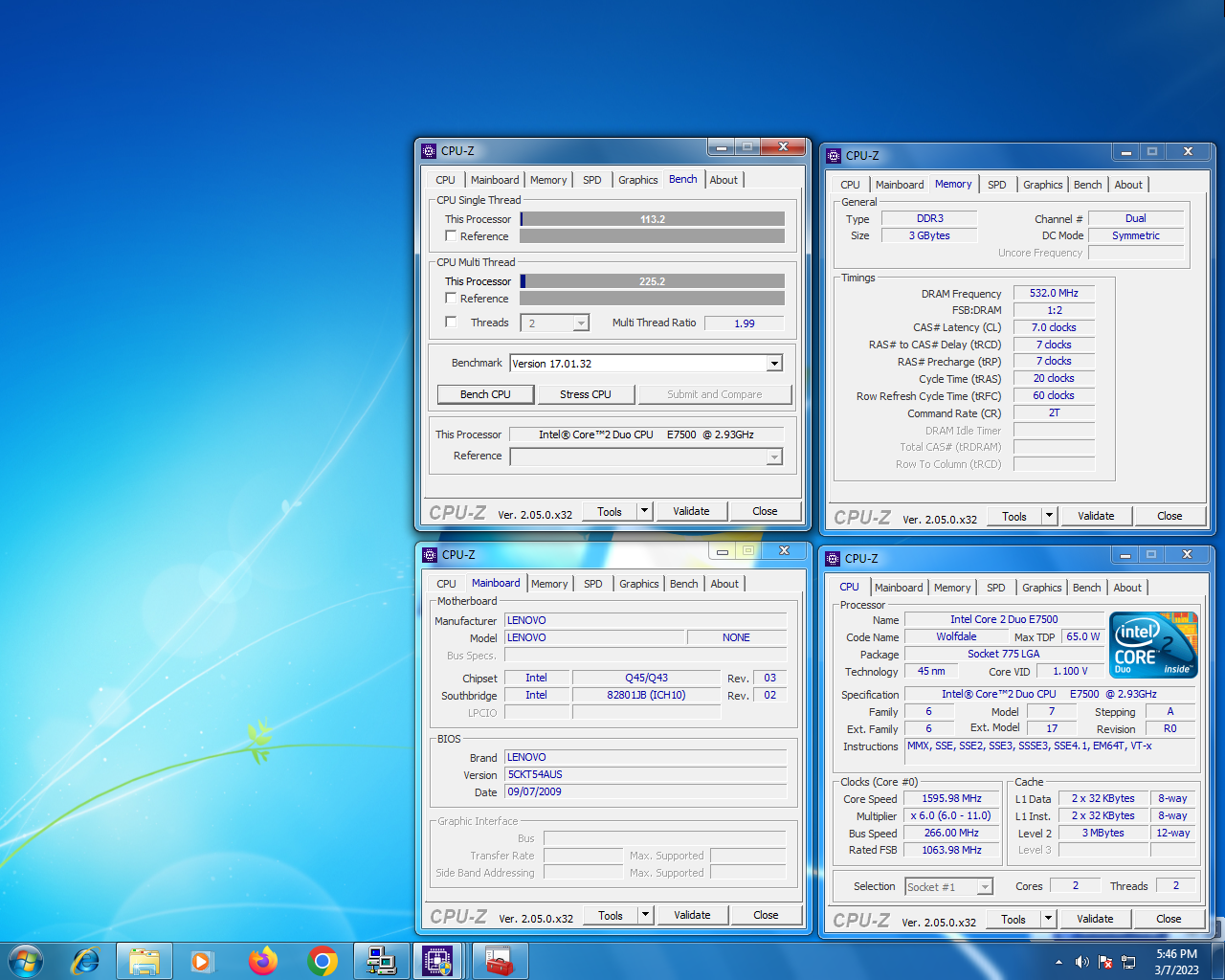Open the Reference processor dropdown
Image resolution: width=1225 pixels, height=980 pixels.
click(x=774, y=457)
